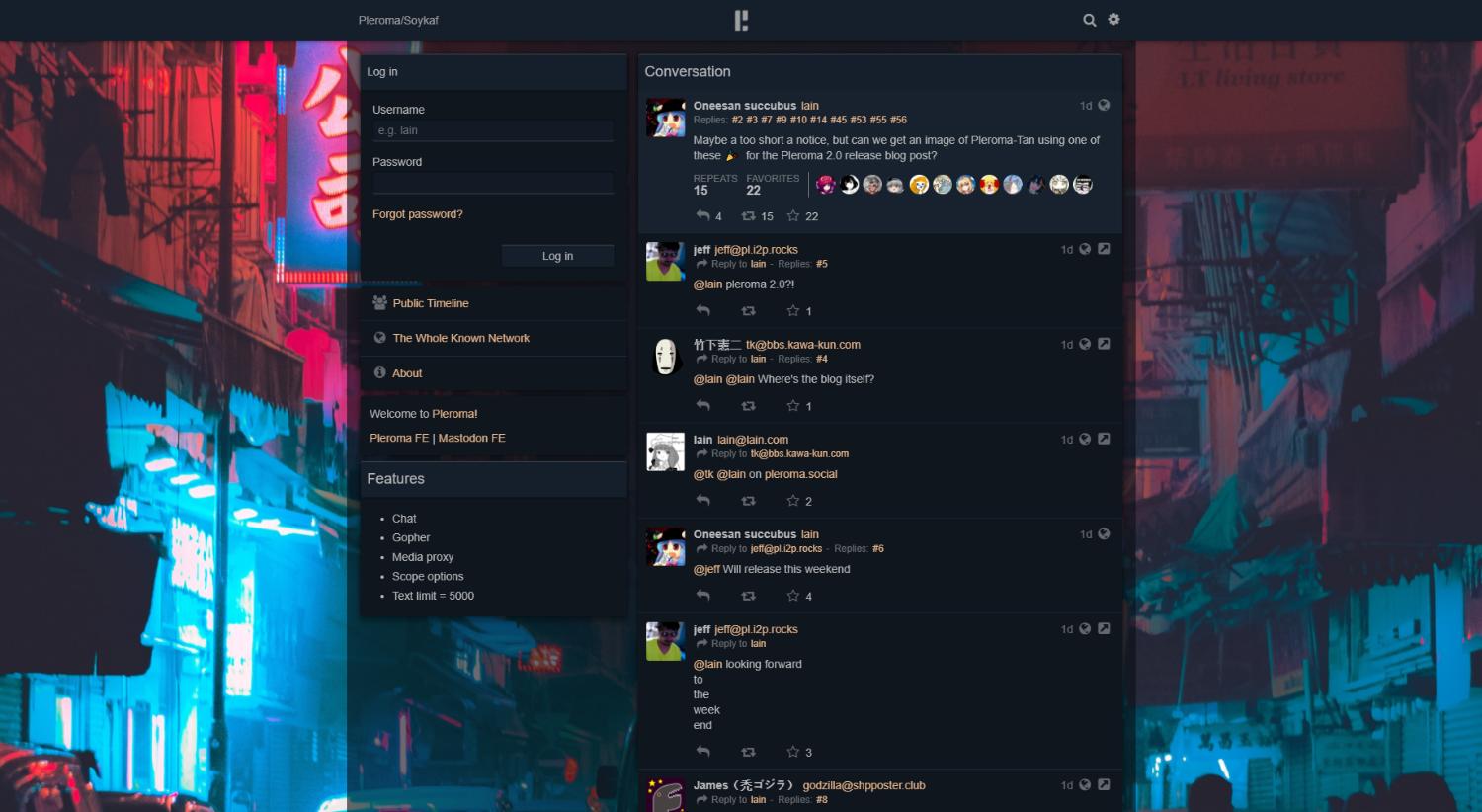Jump to reply #4 under the tk post

(822, 359)
